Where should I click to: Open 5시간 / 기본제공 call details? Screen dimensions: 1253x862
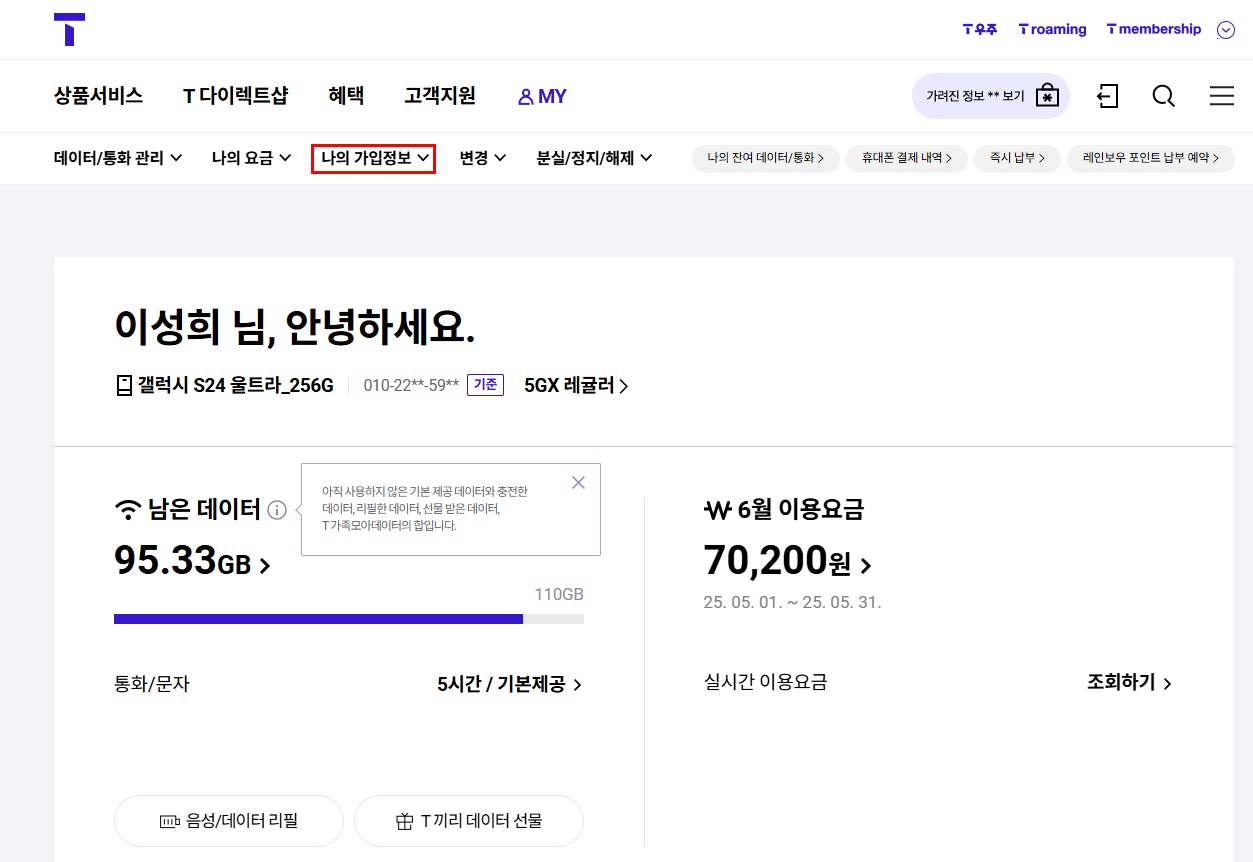(509, 685)
